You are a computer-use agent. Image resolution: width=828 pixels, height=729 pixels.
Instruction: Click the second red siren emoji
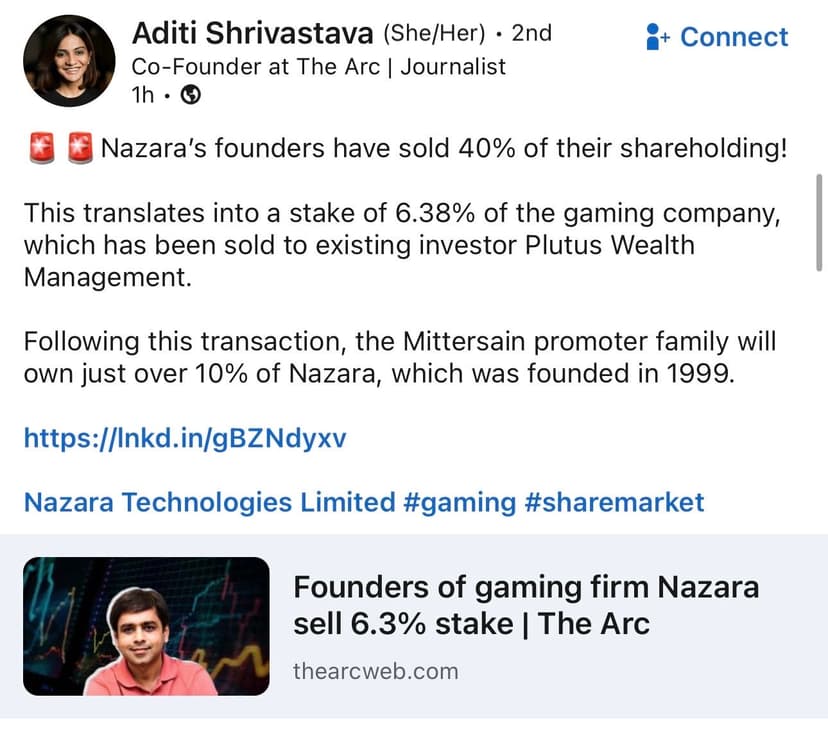point(79,151)
